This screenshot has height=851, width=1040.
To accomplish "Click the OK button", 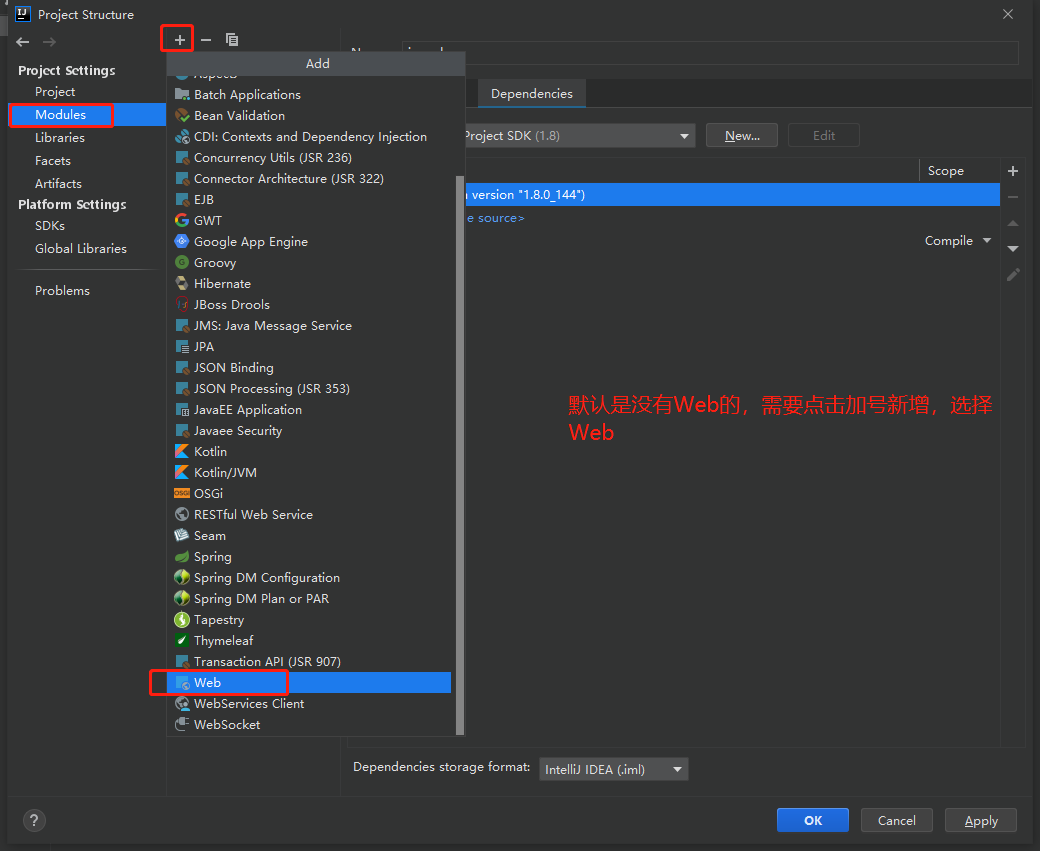I will click(812, 820).
